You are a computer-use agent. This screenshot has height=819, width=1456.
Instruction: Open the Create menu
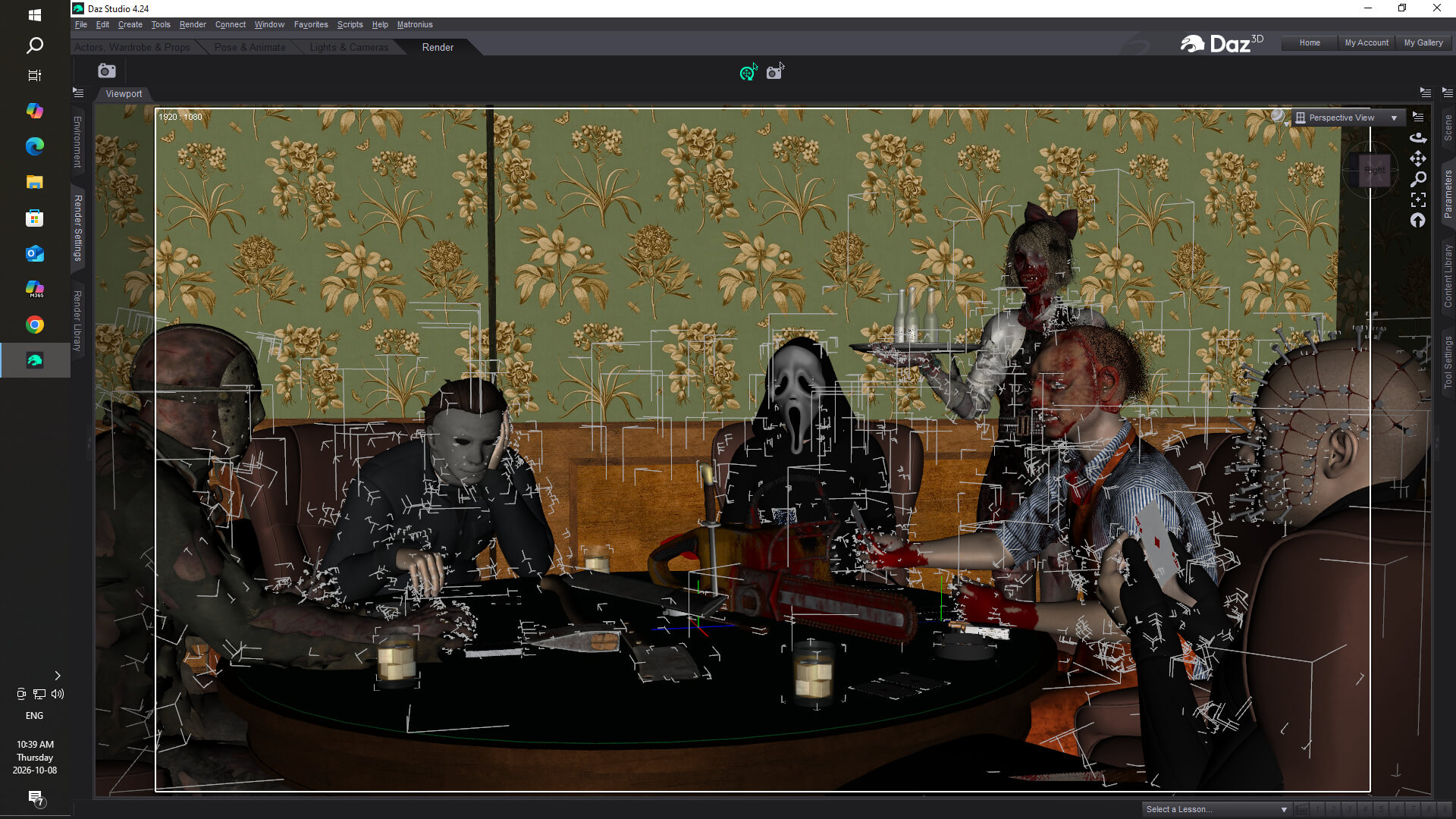[x=130, y=24]
